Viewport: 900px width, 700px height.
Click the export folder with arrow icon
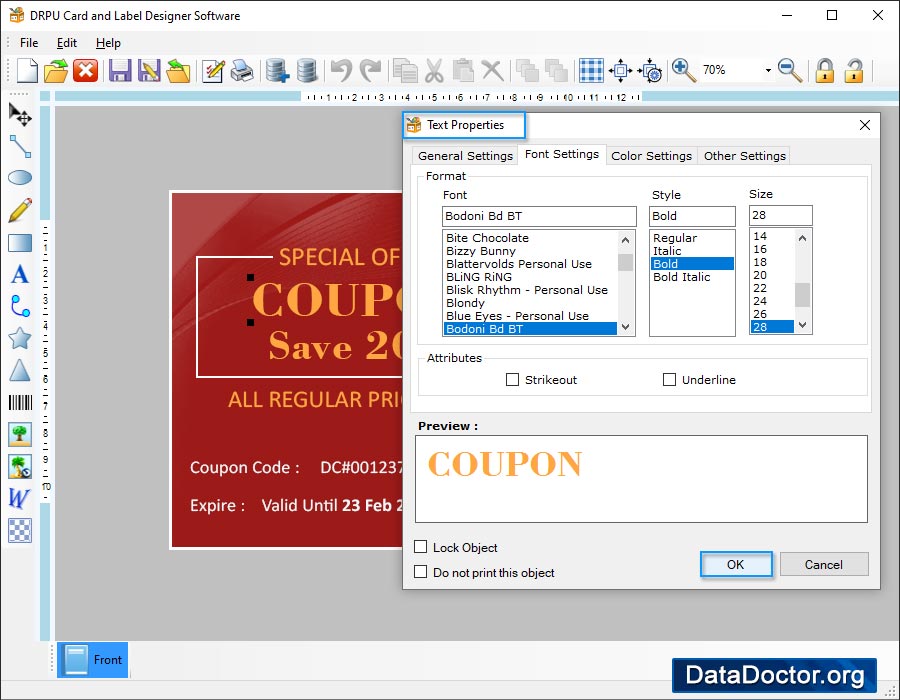pyautogui.click(x=178, y=71)
